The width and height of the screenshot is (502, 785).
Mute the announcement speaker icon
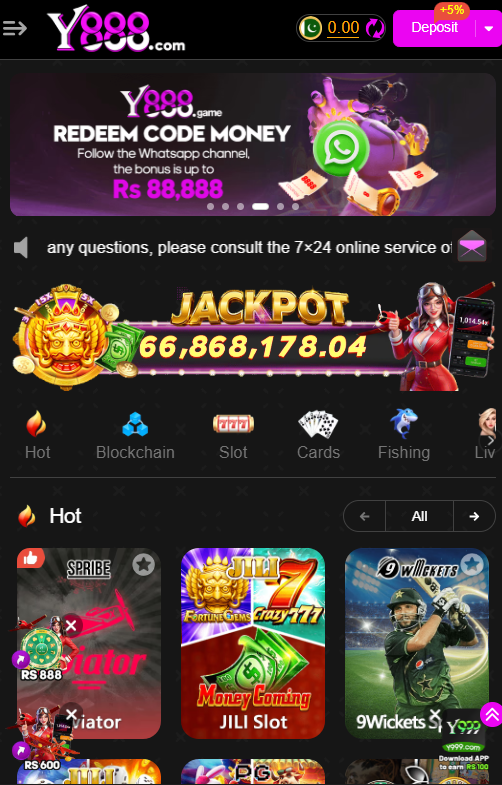point(21,247)
